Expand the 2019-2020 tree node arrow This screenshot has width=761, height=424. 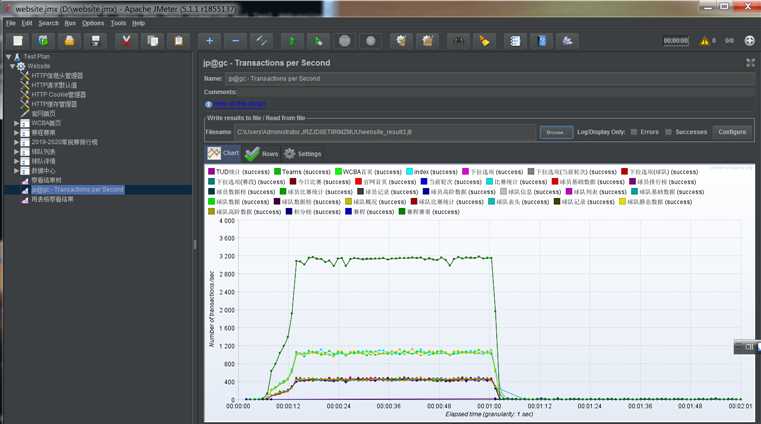16,142
